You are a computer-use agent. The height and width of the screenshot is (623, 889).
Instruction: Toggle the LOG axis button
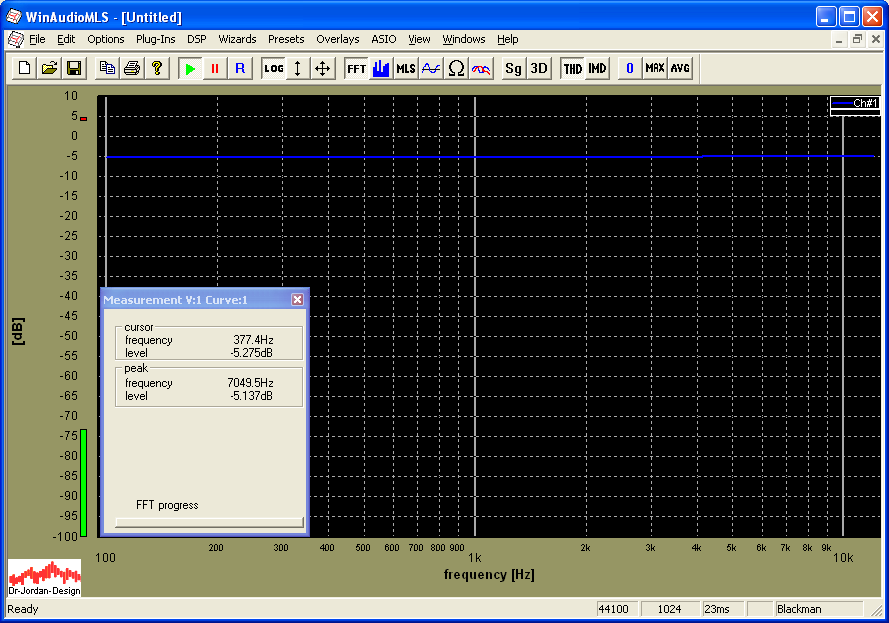coord(273,68)
